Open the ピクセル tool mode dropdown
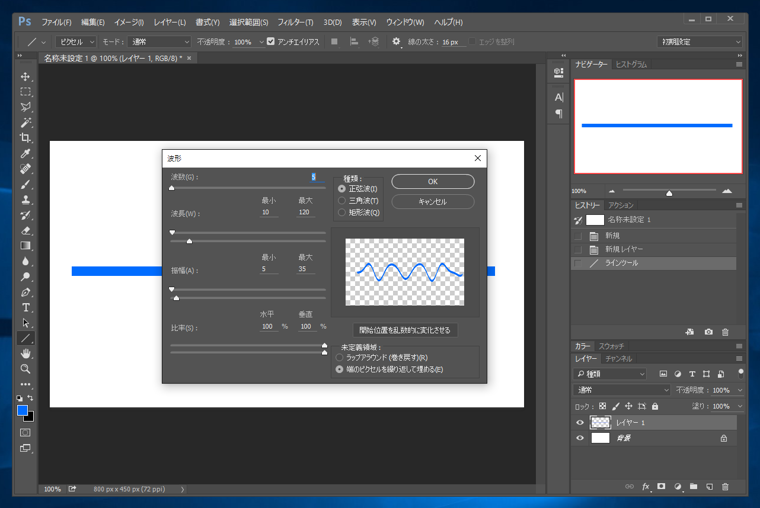Screen dimensions: 760x508 click(76, 42)
